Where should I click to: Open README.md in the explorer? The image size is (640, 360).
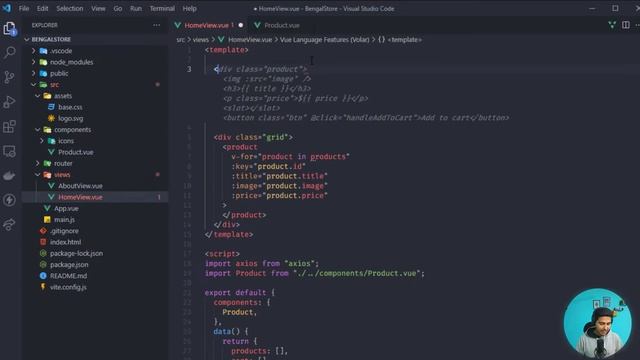(x=68, y=276)
